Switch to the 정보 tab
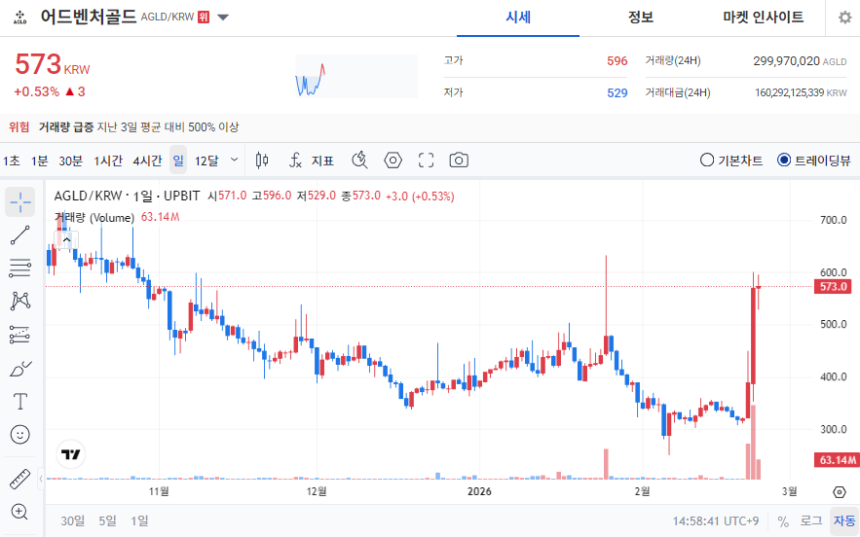The image size is (860, 537). [640, 18]
